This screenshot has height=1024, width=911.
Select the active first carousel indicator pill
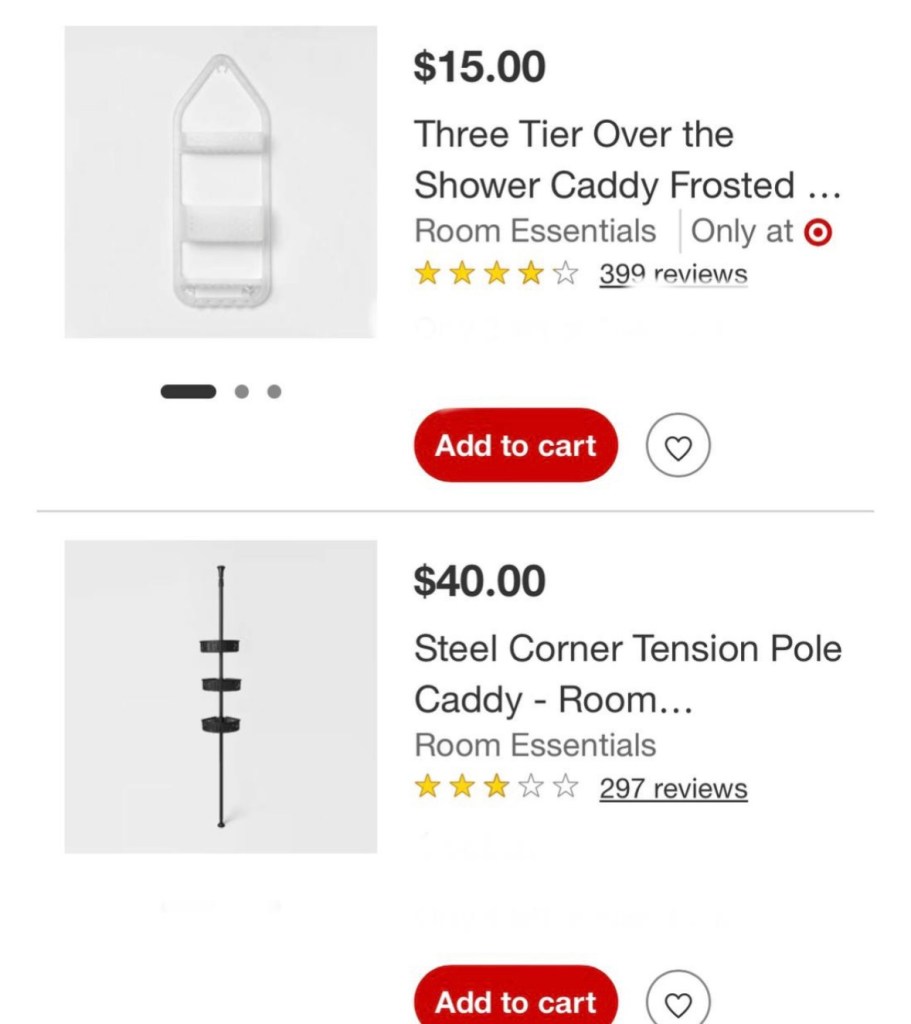coord(188,391)
